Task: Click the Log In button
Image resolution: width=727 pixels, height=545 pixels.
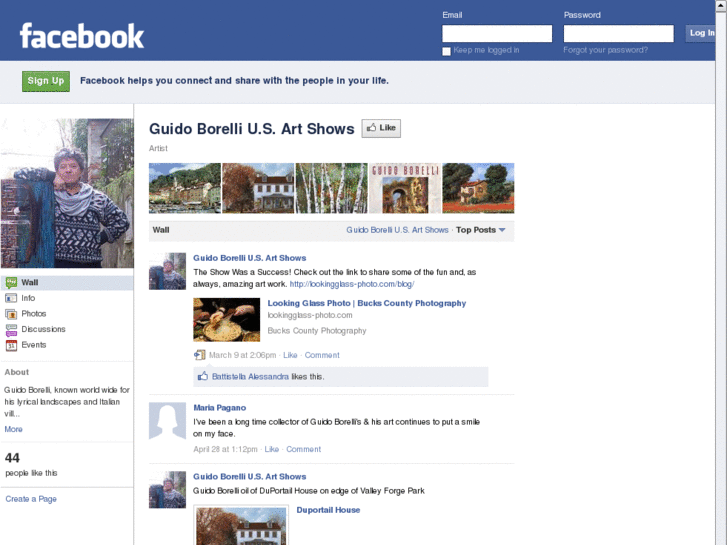Action: pos(701,33)
